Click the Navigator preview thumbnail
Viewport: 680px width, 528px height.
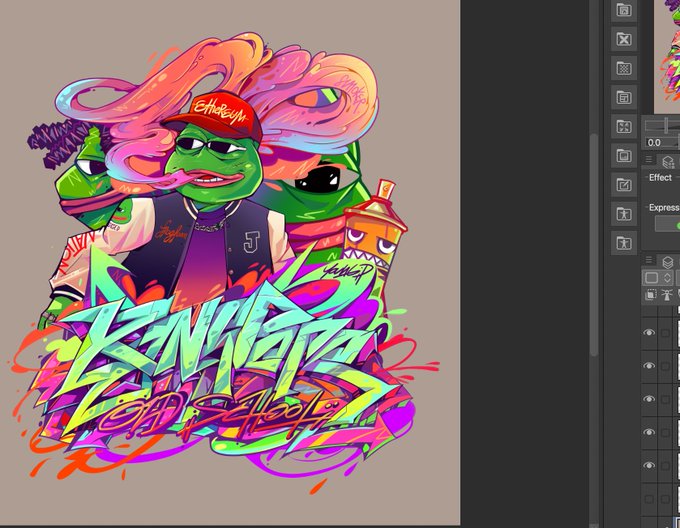pos(667,56)
